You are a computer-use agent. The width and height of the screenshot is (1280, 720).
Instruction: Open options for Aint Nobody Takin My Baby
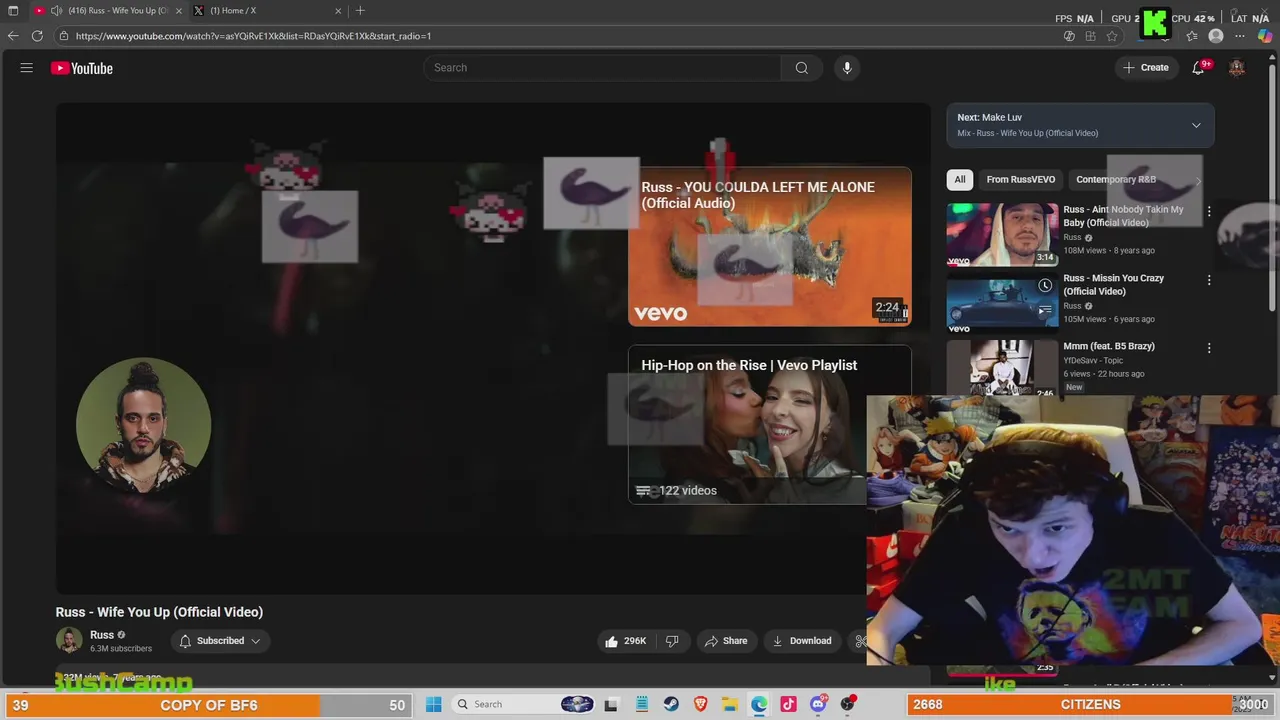tap(1209, 211)
